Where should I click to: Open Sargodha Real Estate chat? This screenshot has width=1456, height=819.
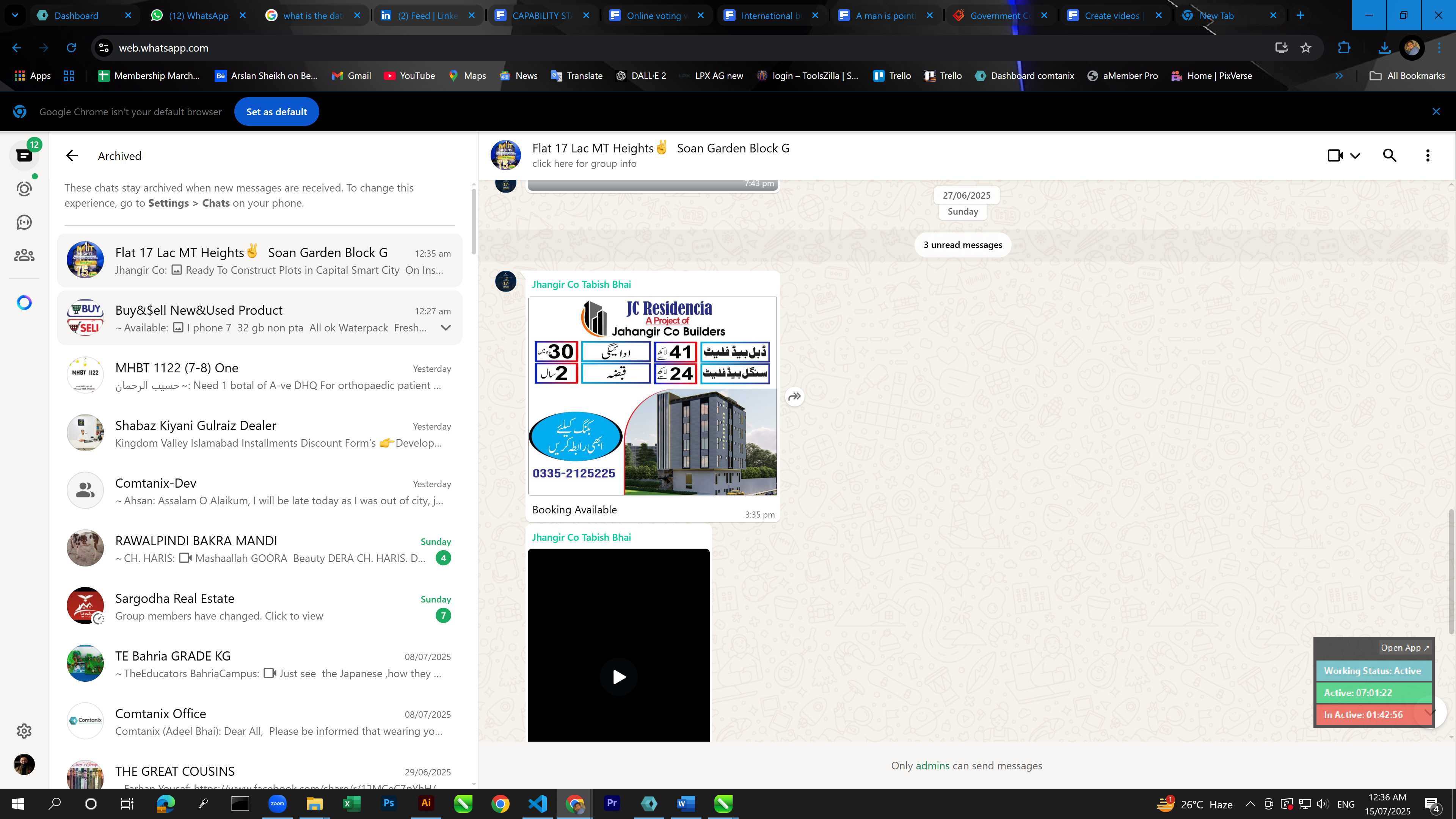pyautogui.click(x=259, y=607)
